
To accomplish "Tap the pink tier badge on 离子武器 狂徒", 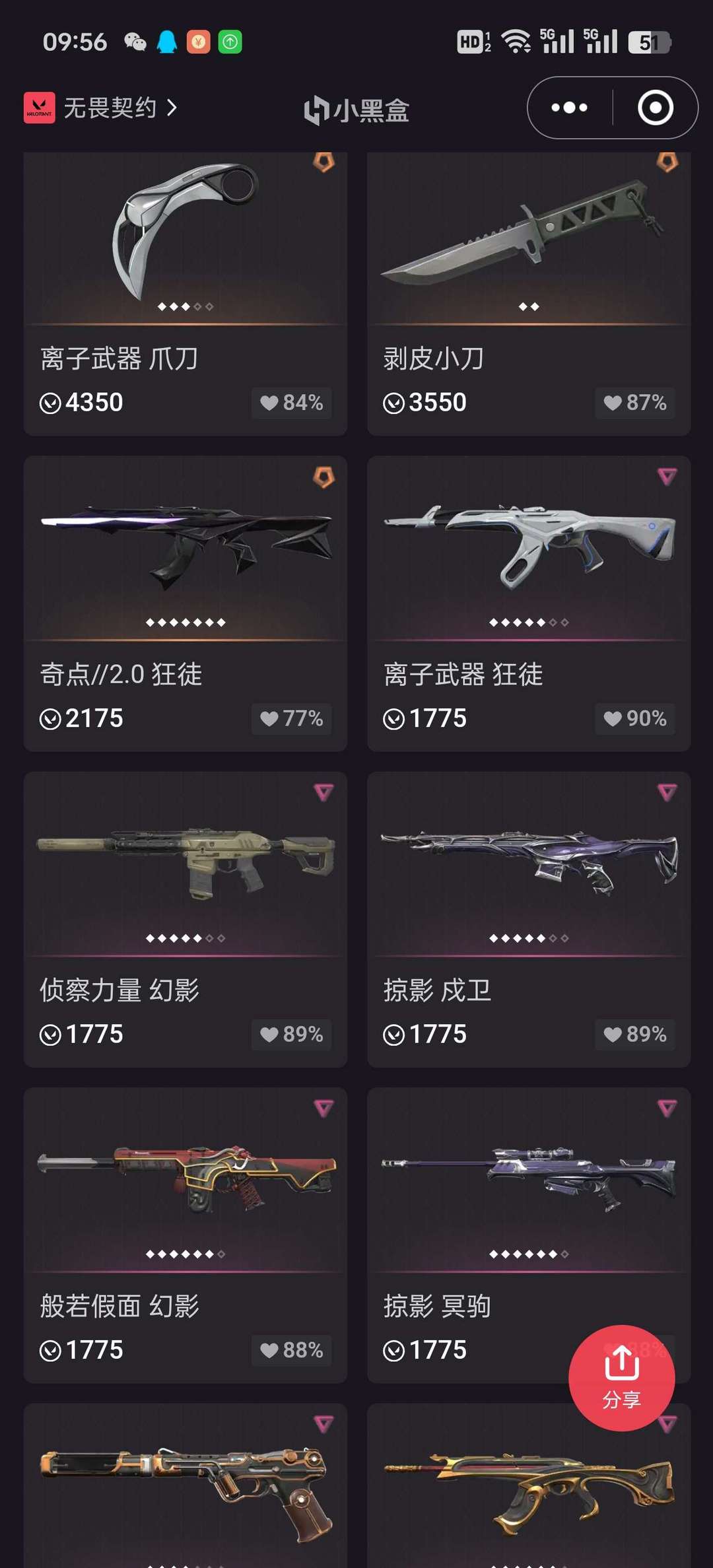I will tap(667, 476).
